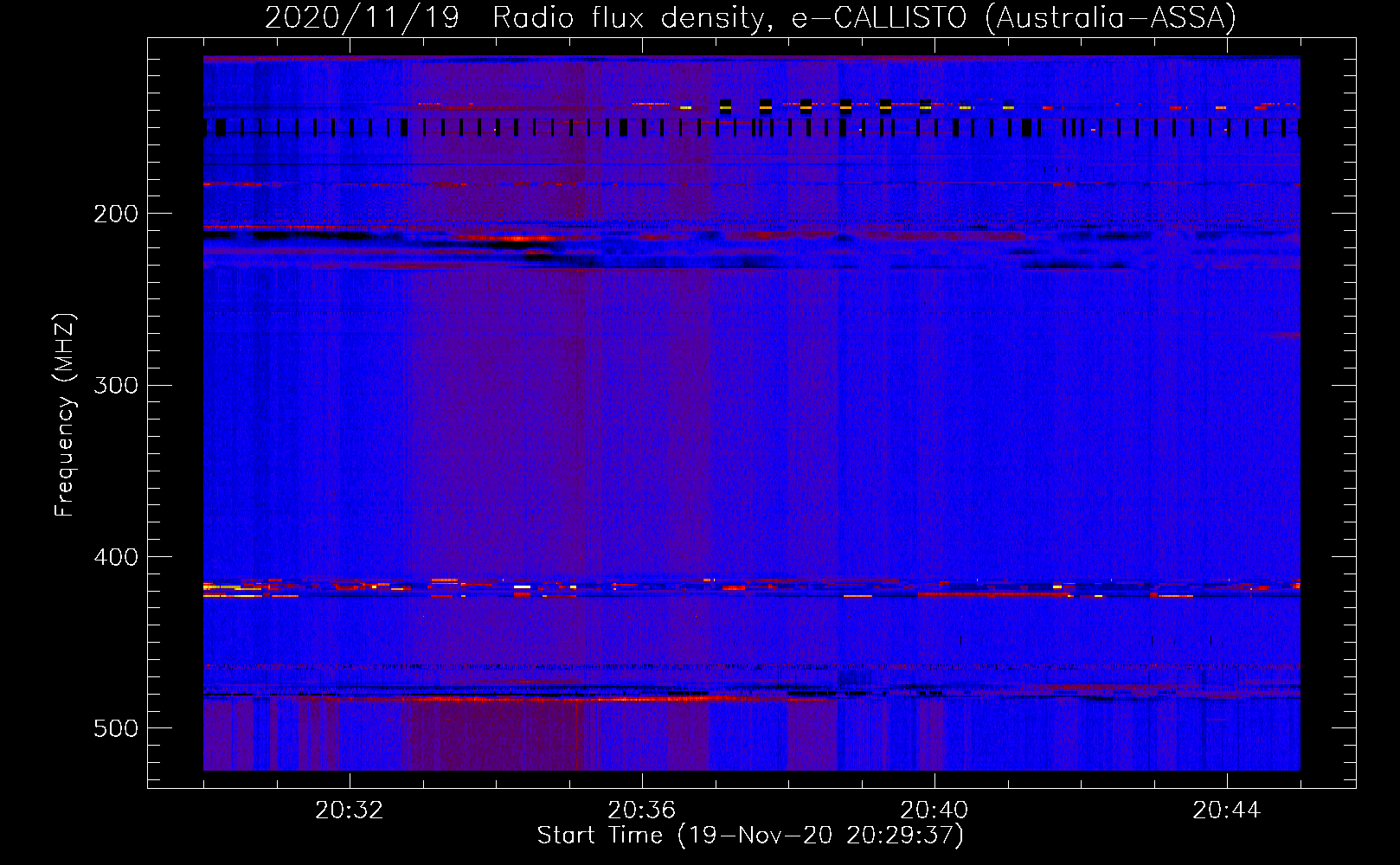
Task: Click the 20:40 time tick label
Action: (934, 811)
